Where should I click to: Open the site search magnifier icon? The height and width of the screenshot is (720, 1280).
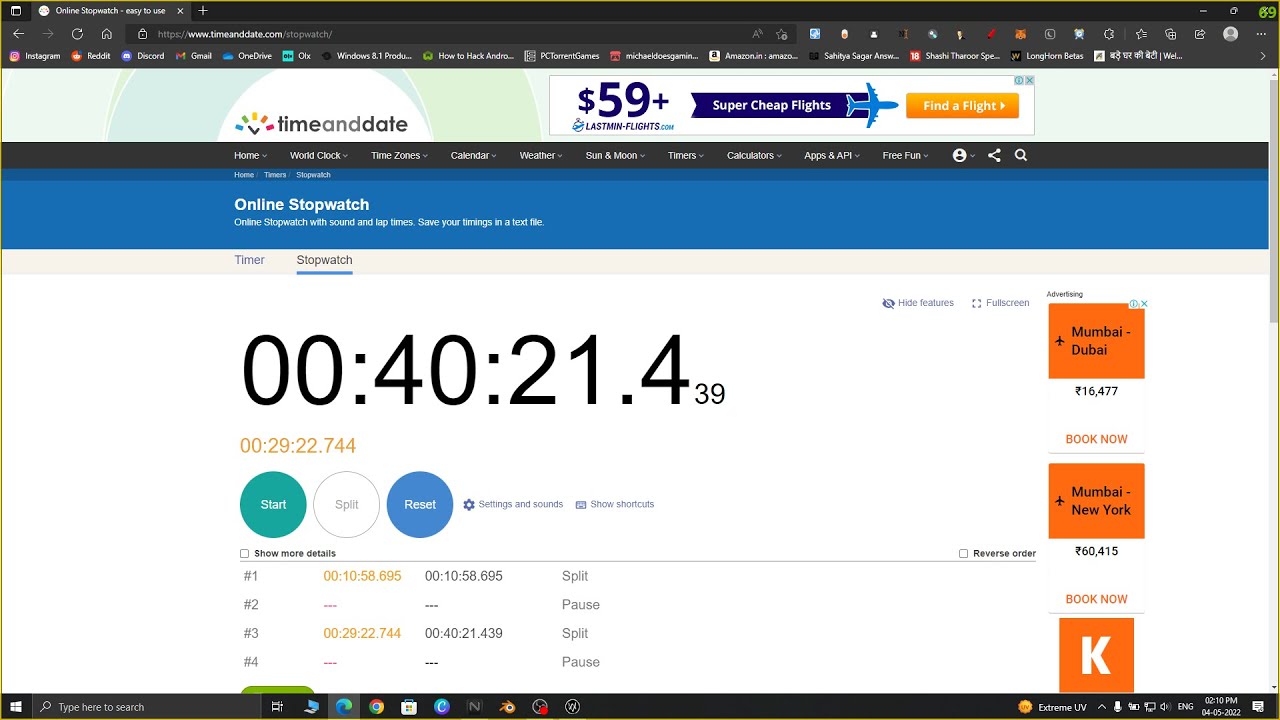pos(1021,155)
